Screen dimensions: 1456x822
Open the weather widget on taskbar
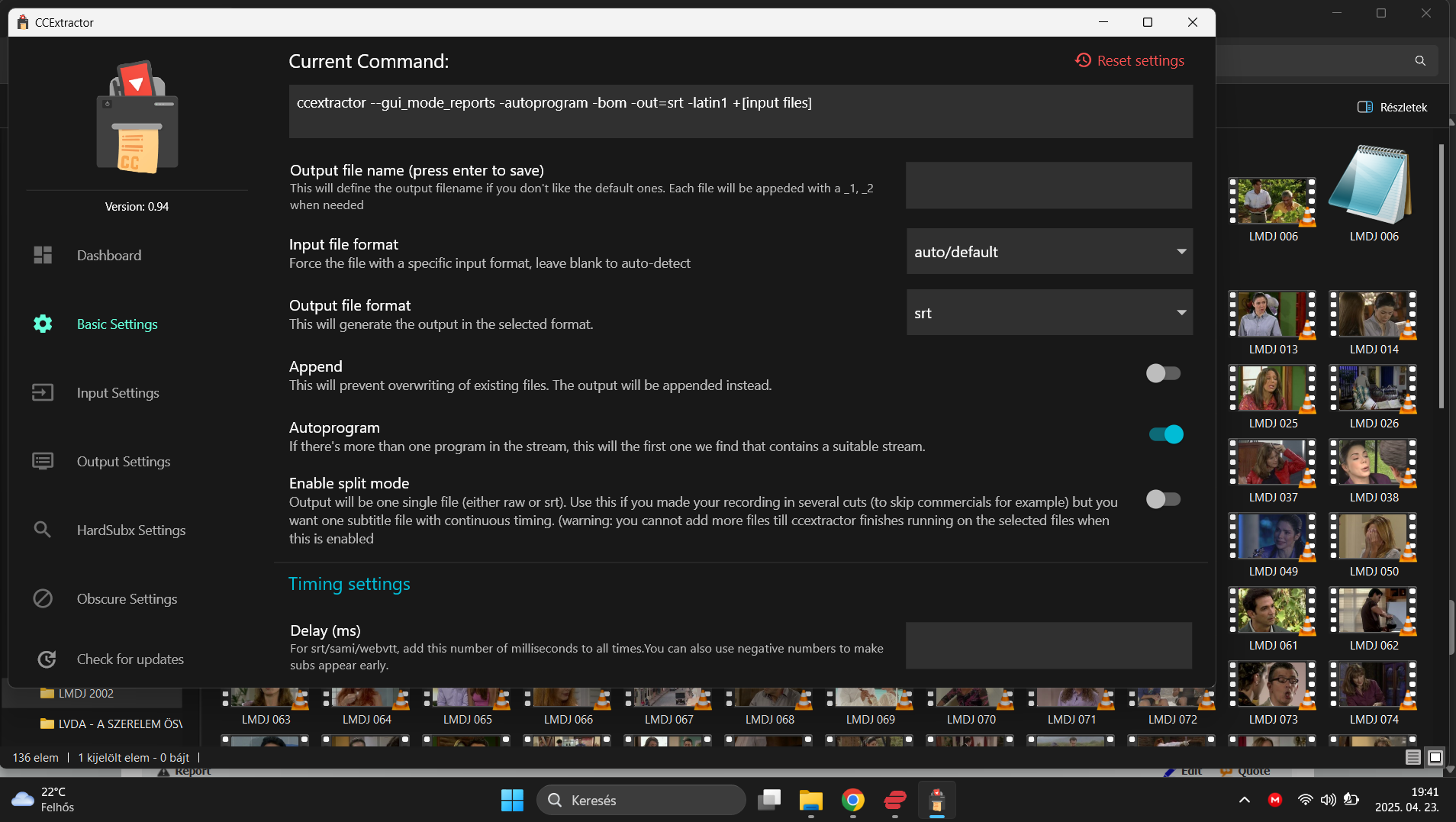click(43, 800)
